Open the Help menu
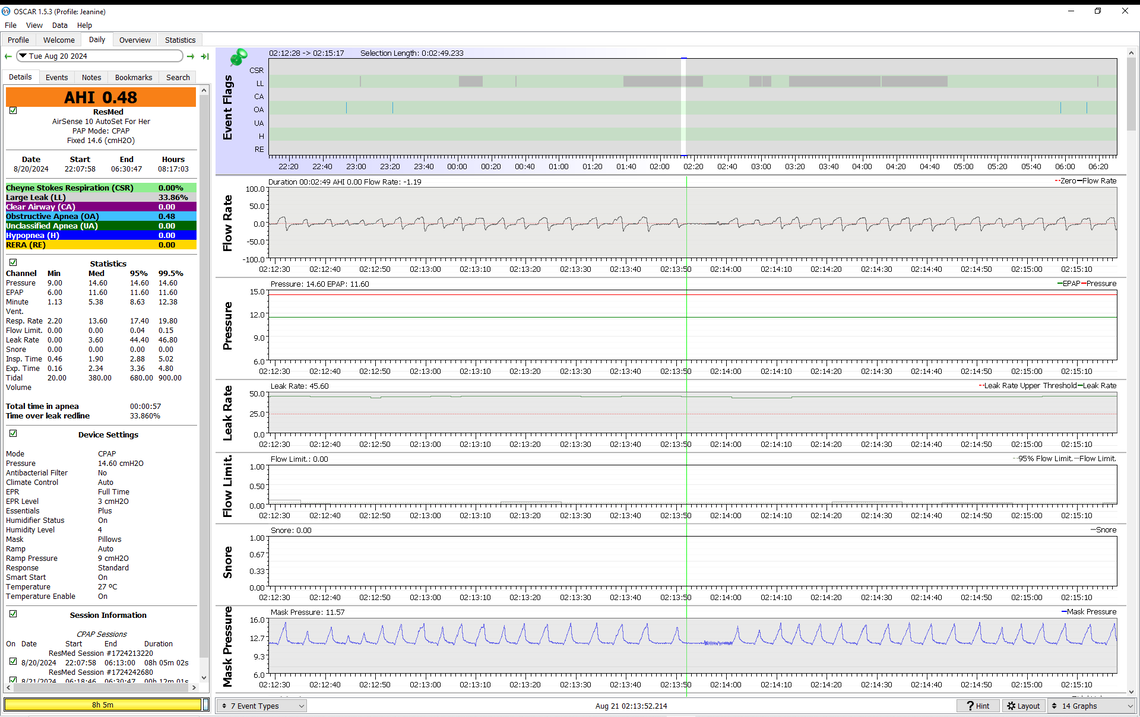 pos(84,25)
